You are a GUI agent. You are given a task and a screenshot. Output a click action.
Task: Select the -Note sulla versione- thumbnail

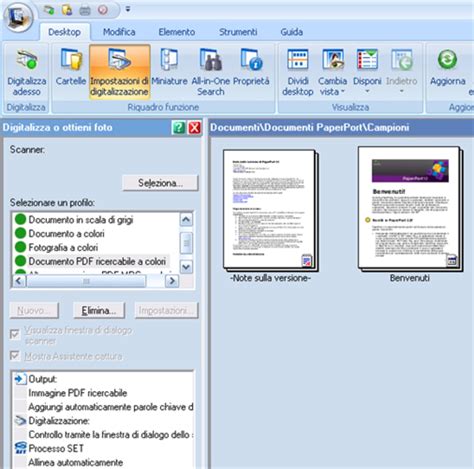point(270,210)
